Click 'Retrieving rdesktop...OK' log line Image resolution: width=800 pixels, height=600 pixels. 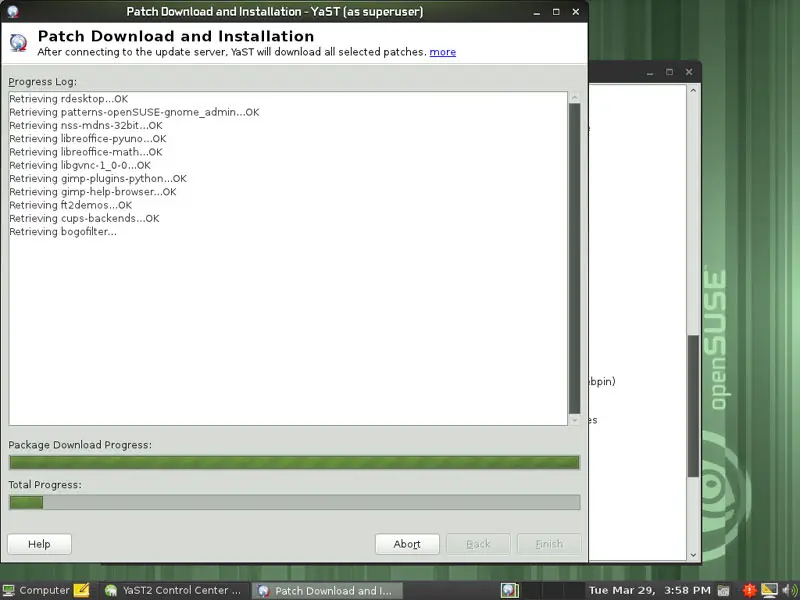point(68,99)
